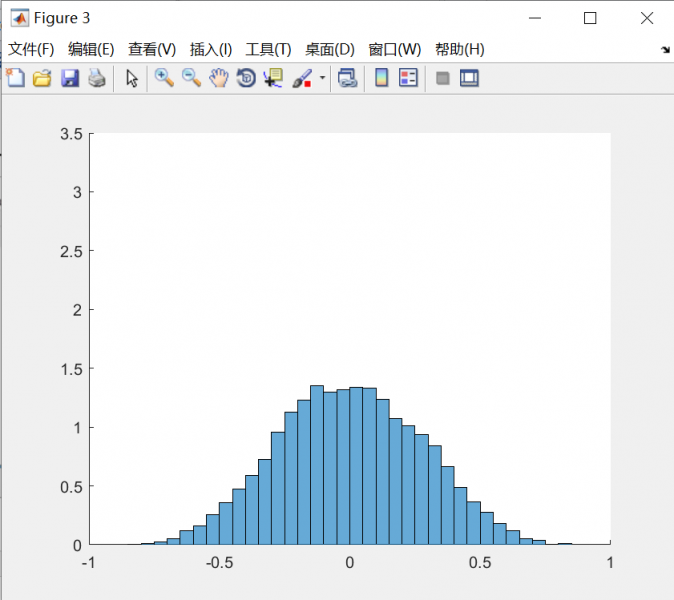This screenshot has height=600, width=674.
Task: Select the Zoom In tool
Action: pyautogui.click(x=164, y=78)
